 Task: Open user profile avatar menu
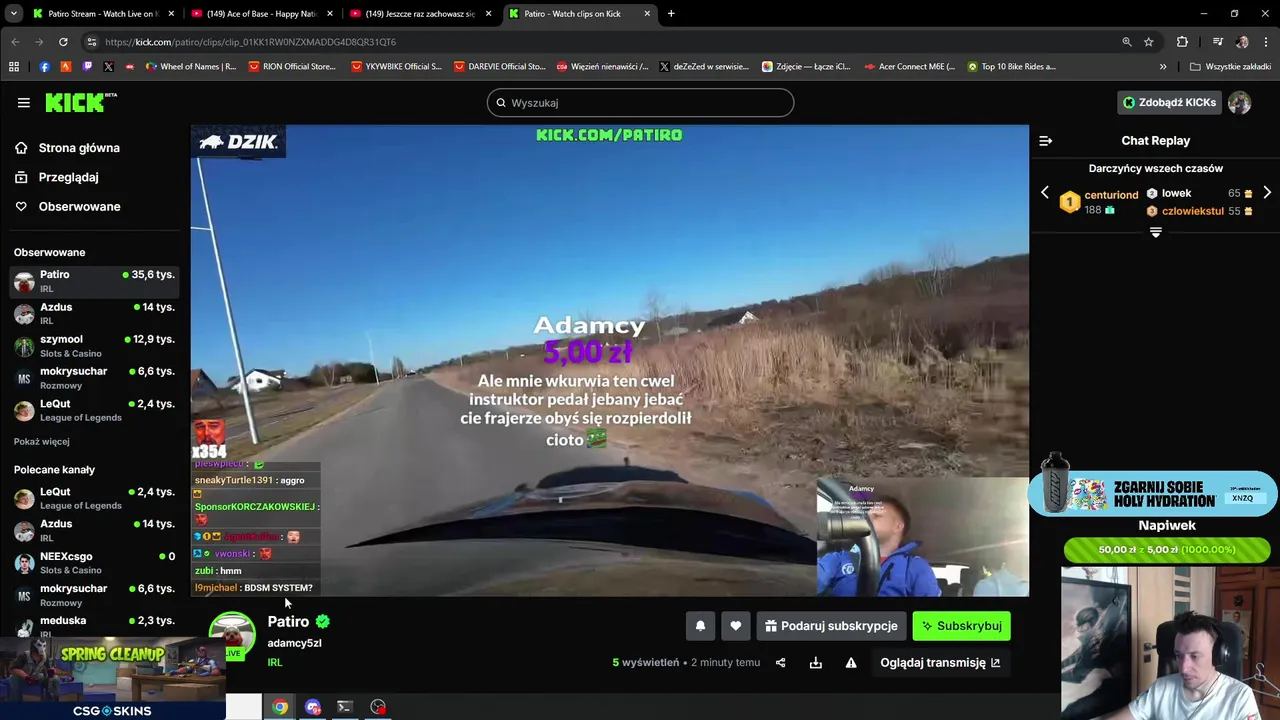(1240, 102)
